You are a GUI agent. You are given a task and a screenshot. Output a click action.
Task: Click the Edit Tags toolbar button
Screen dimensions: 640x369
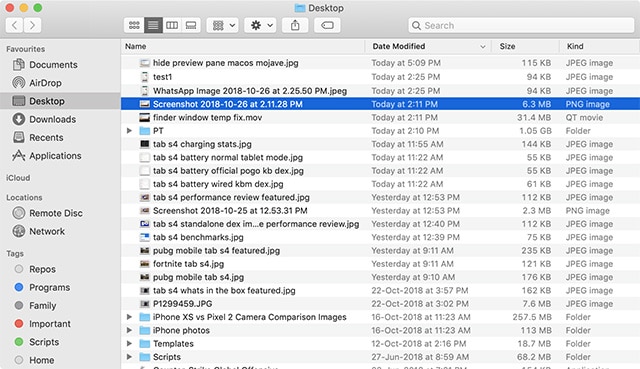(x=327, y=25)
